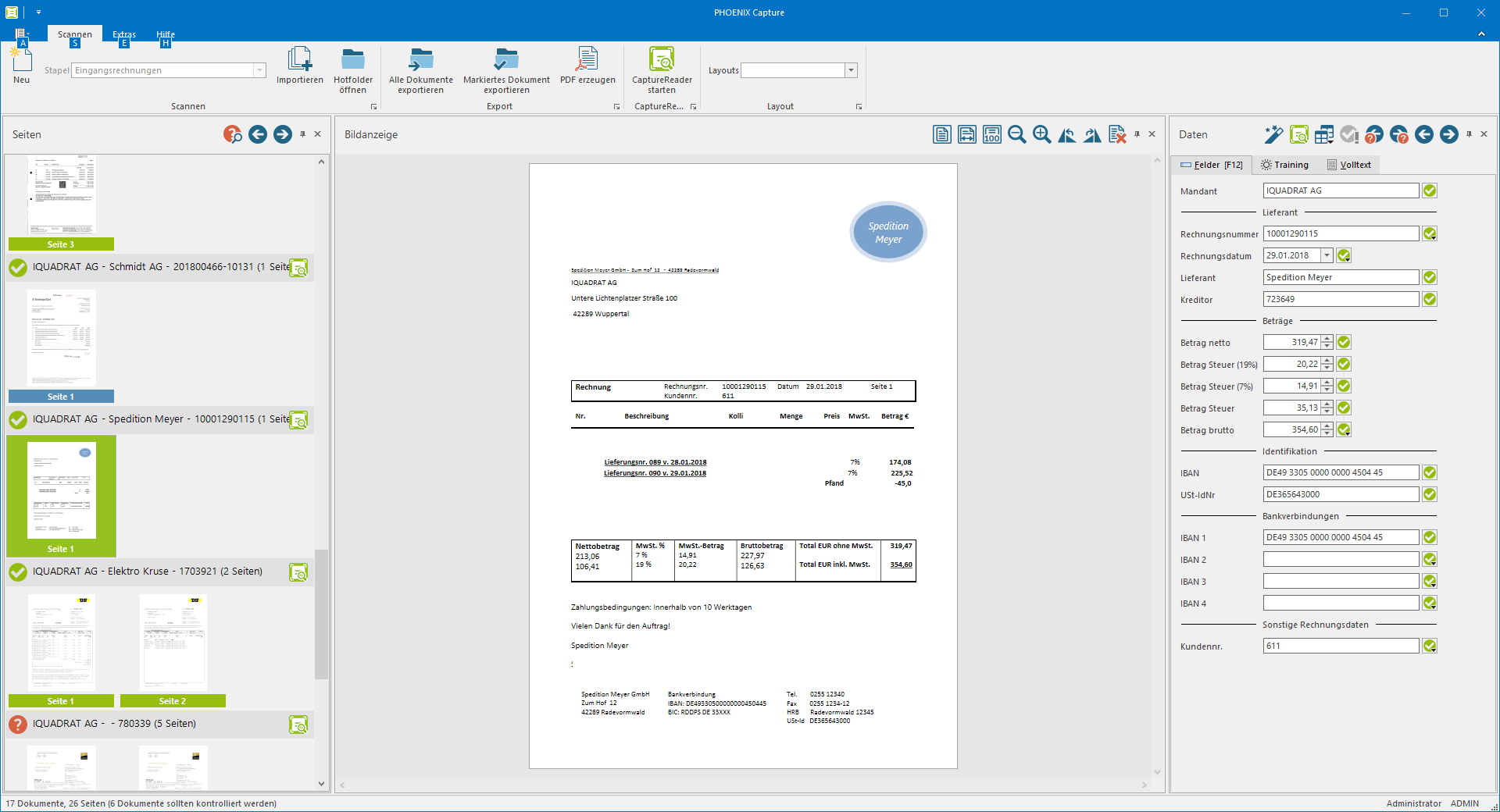Click the Seiten panel vertical scrollbar
The width and height of the screenshot is (1500, 812).
tap(321, 614)
